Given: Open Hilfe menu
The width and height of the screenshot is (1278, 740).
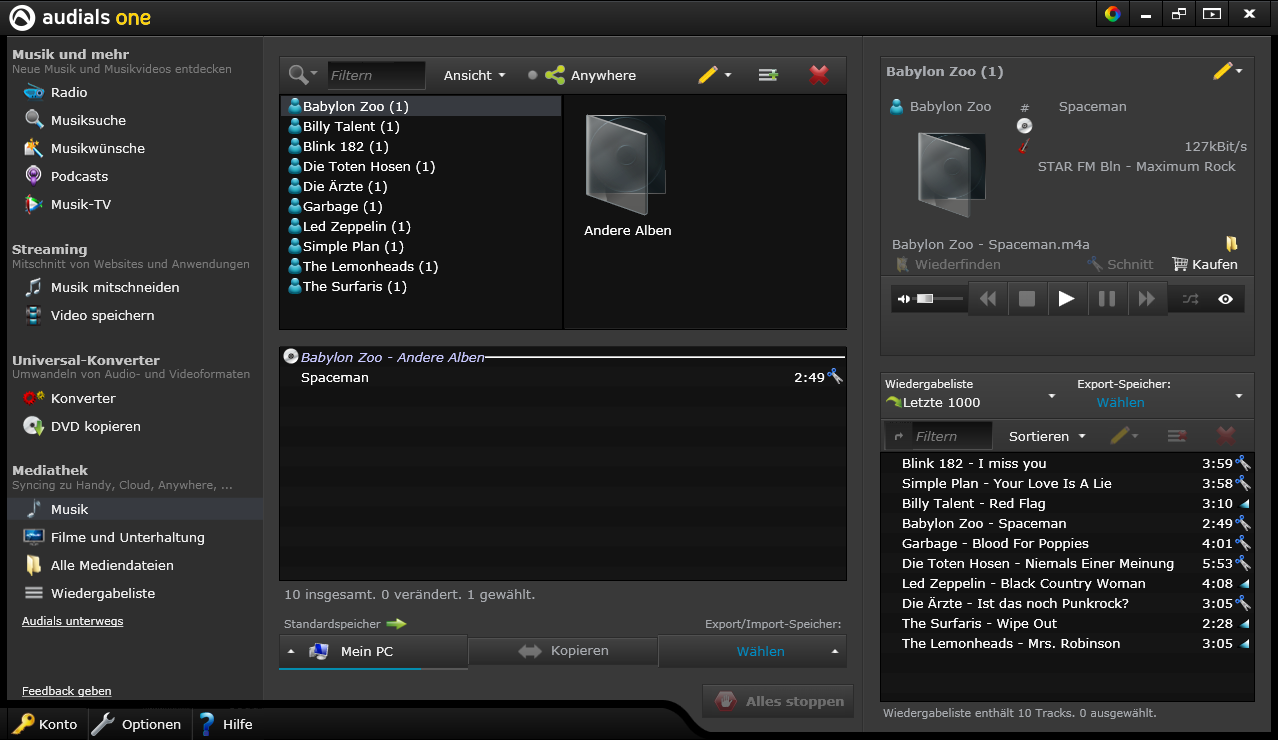Looking at the screenshot, I should coord(225,724).
